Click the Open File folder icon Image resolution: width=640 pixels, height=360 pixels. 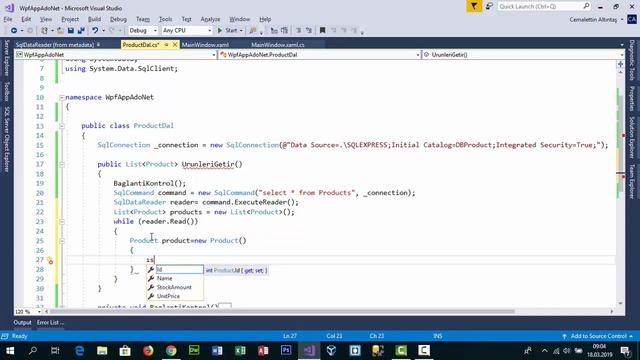tap(60, 31)
